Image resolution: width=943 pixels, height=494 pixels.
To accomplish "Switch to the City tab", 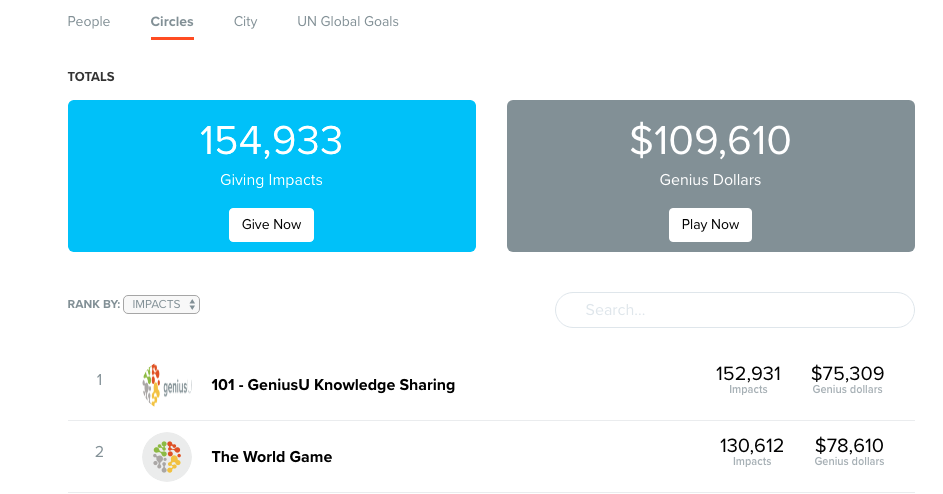I will (245, 22).
